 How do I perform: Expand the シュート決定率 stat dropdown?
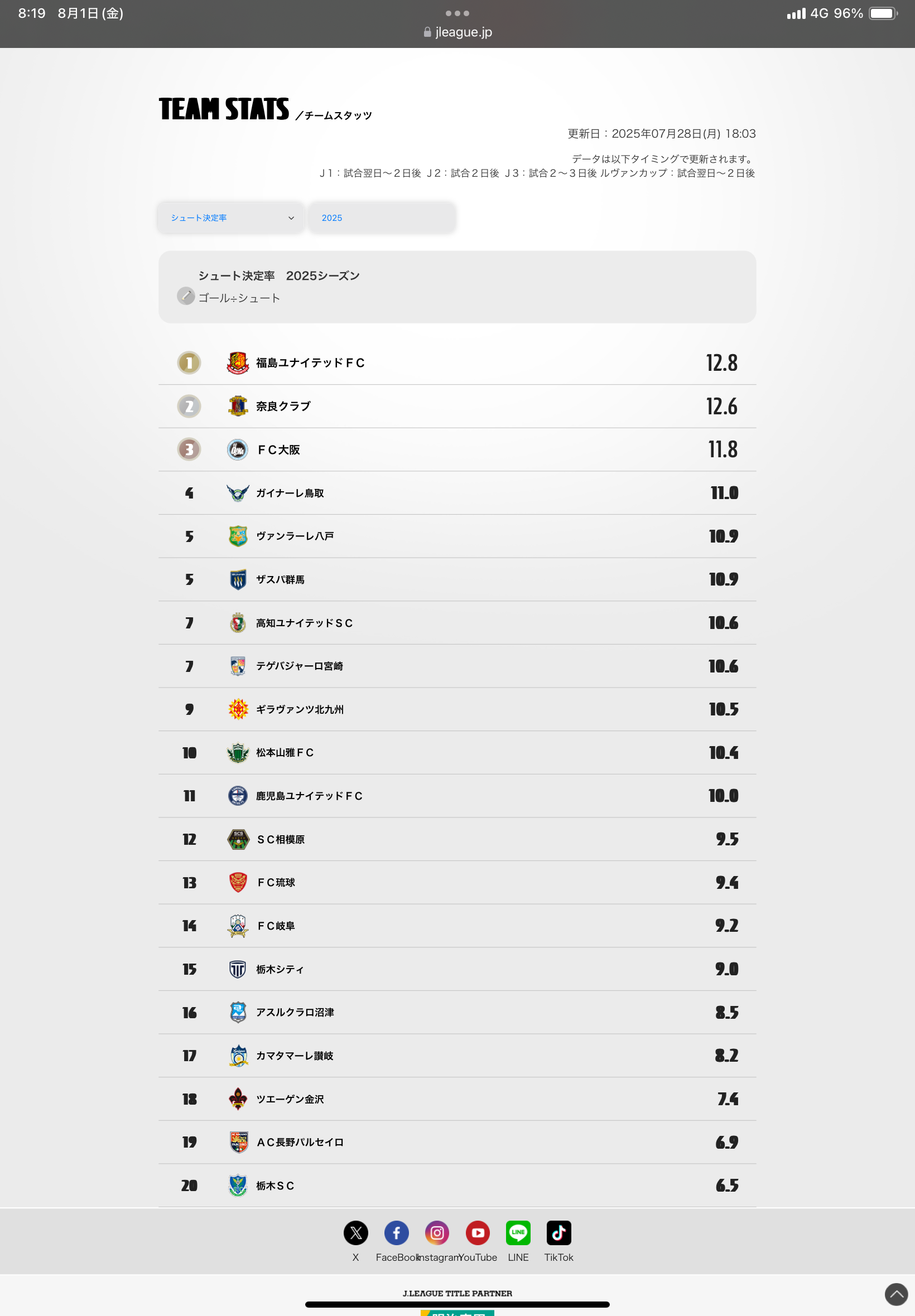pyautogui.click(x=231, y=217)
